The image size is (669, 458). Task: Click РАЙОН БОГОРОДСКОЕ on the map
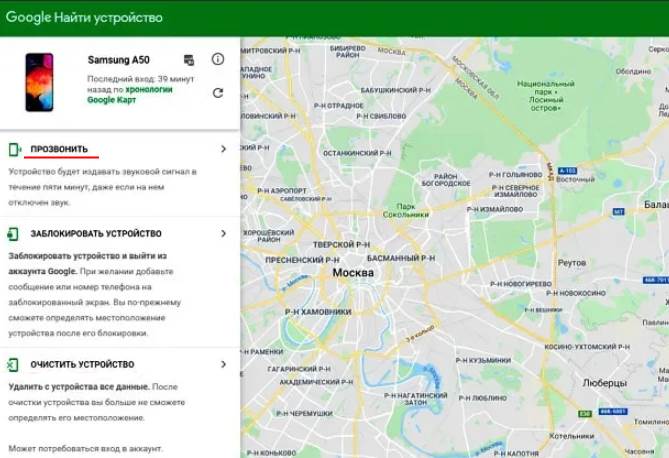coord(446,180)
